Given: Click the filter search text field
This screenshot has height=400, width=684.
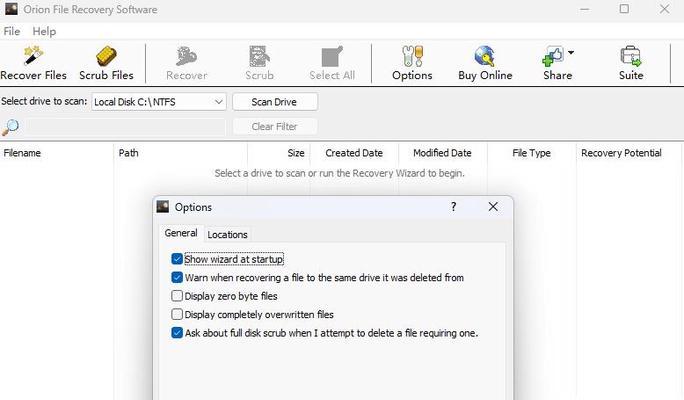Looking at the screenshot, I should pos(125,127).
